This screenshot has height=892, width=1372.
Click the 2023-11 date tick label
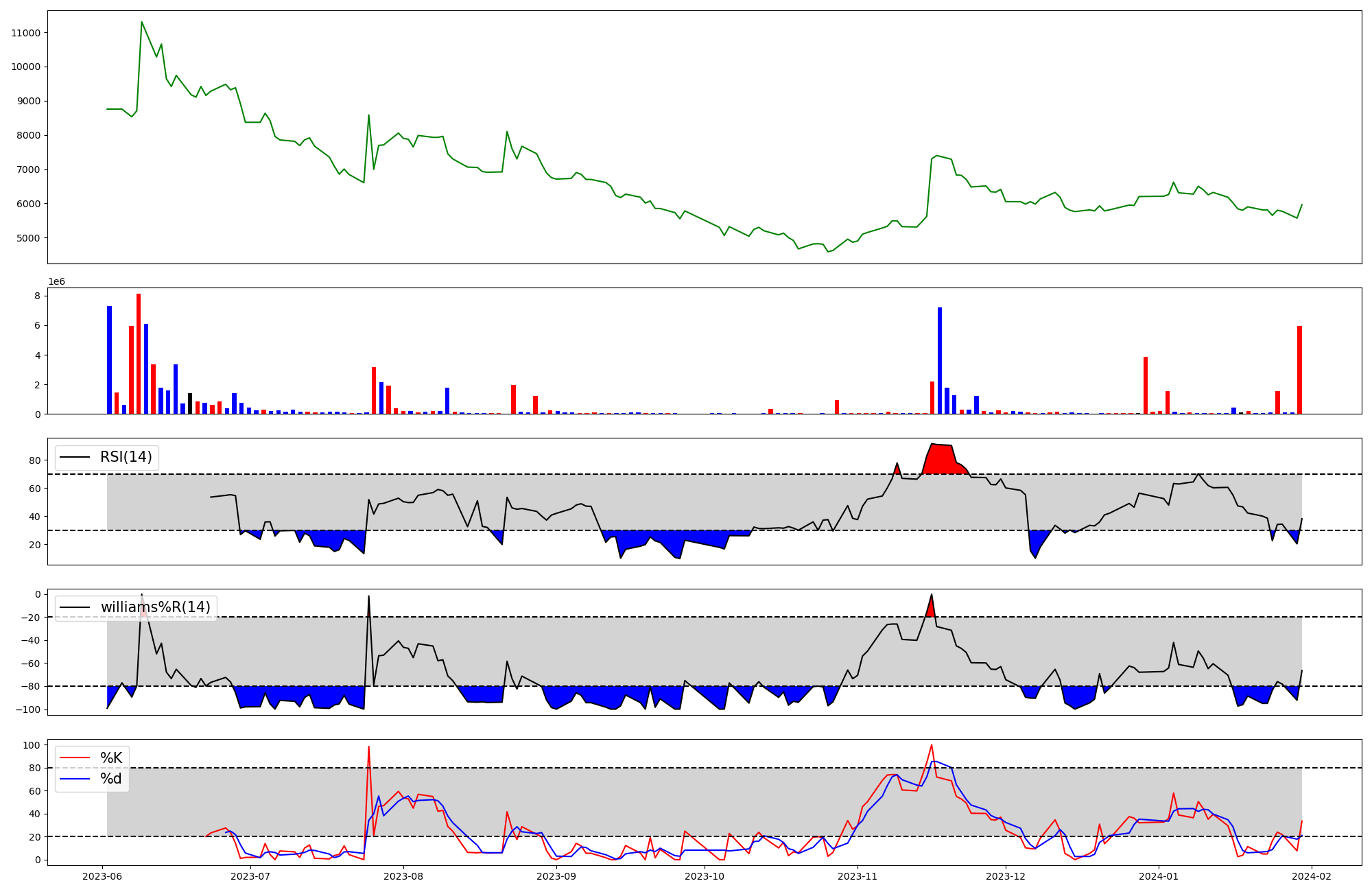(858, 876)
